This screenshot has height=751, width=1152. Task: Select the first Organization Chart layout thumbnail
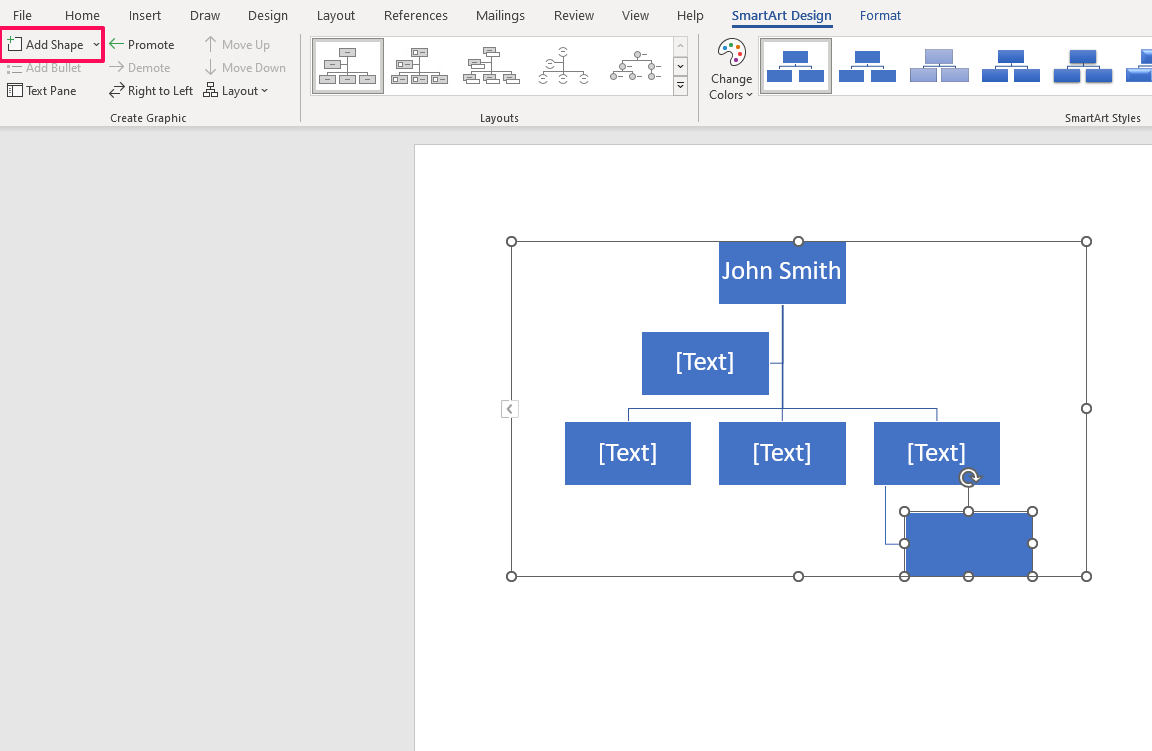(x=347, y=67)
